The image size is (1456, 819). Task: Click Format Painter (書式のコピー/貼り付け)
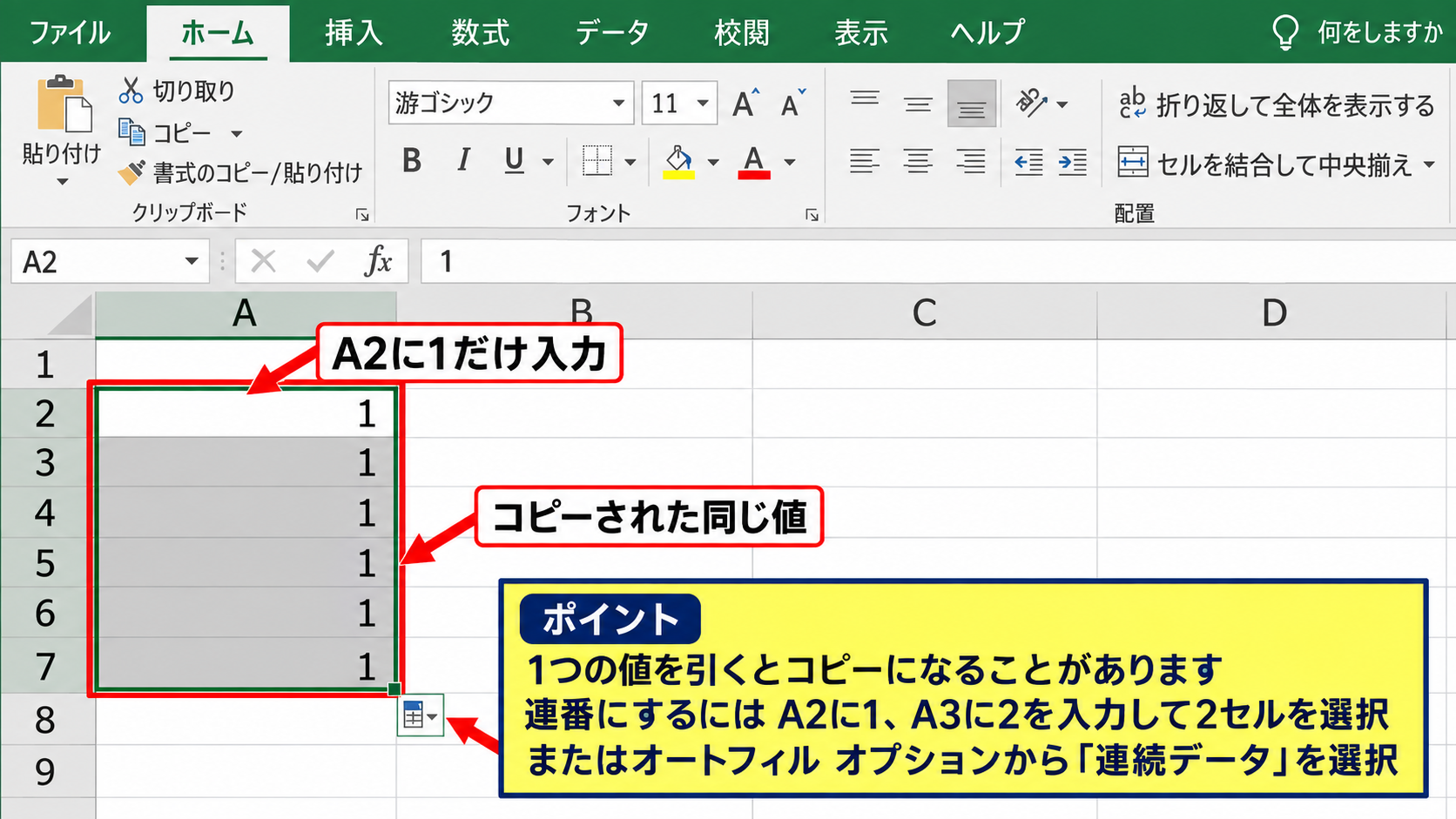(240, 173)
